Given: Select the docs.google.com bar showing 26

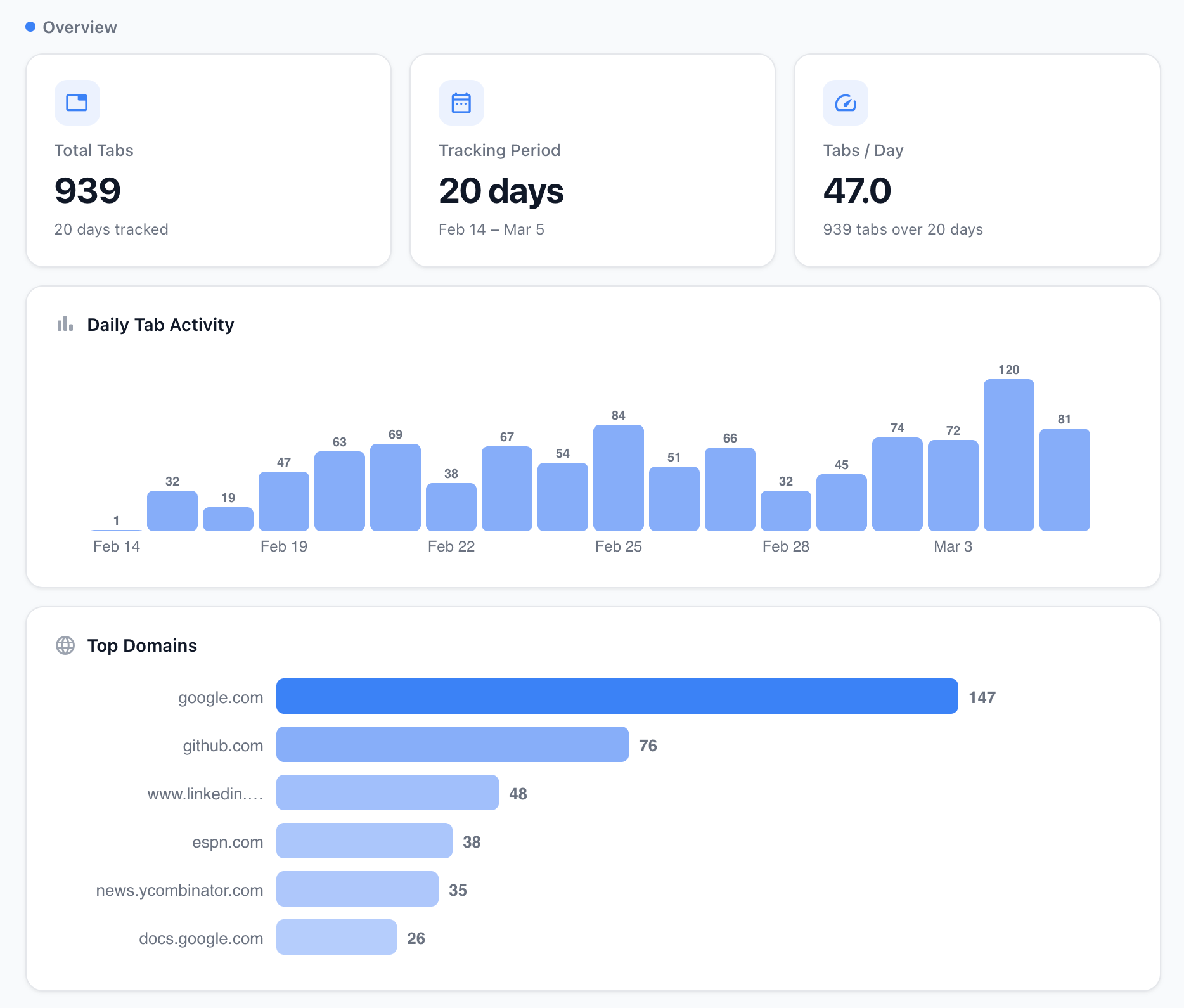Looking at the screenshot, I should pos(335,938).
